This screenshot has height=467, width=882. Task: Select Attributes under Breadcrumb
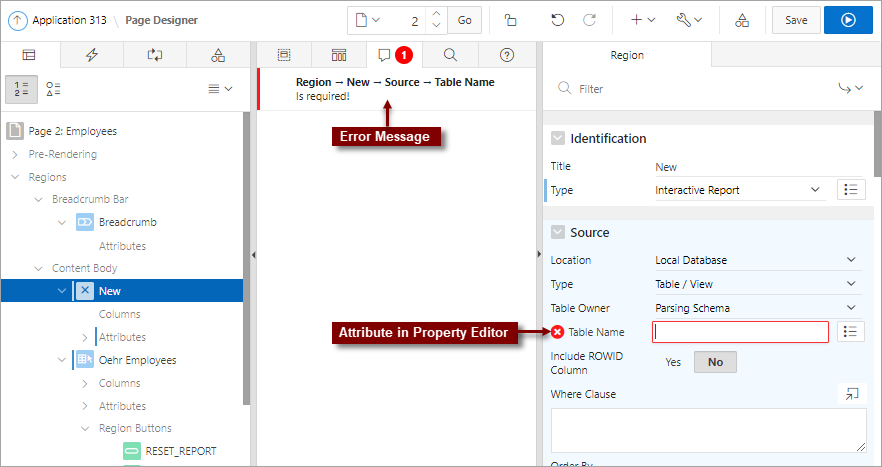click(x=122, y=246)
